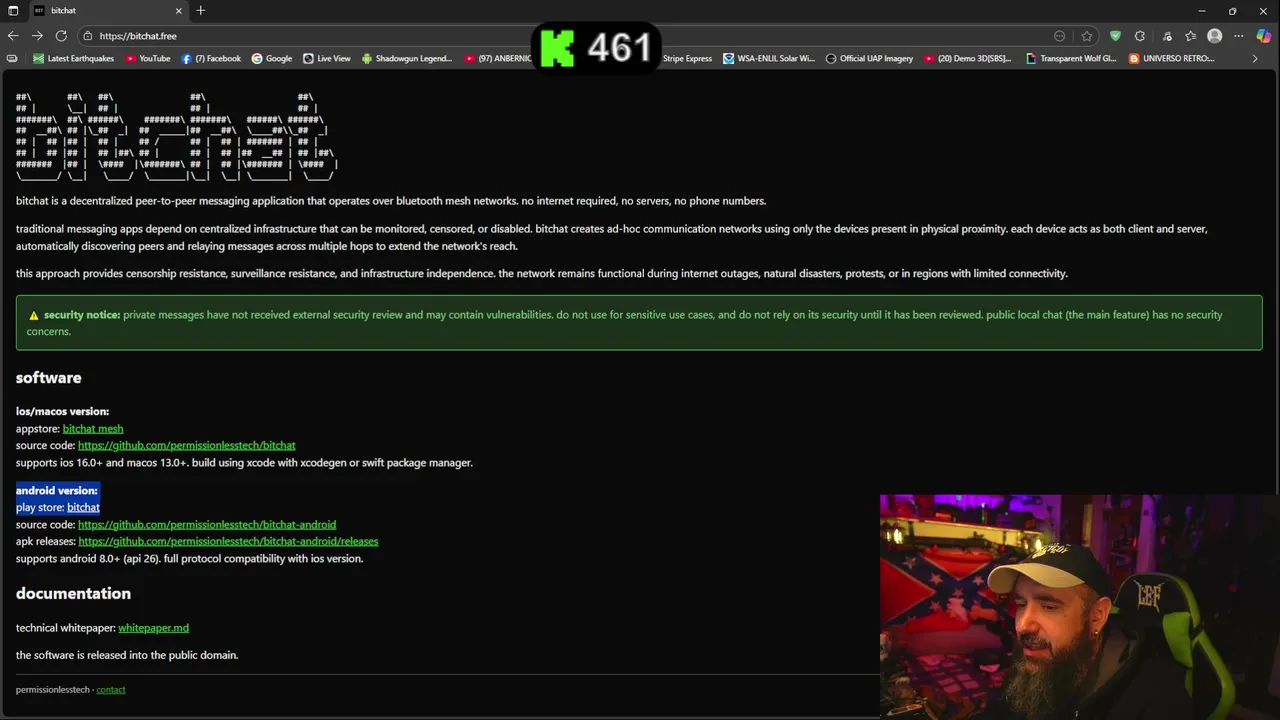Open the bitchat-android releases link
1280x720 pixels.
pyautogui.click(x=228, y=541)
